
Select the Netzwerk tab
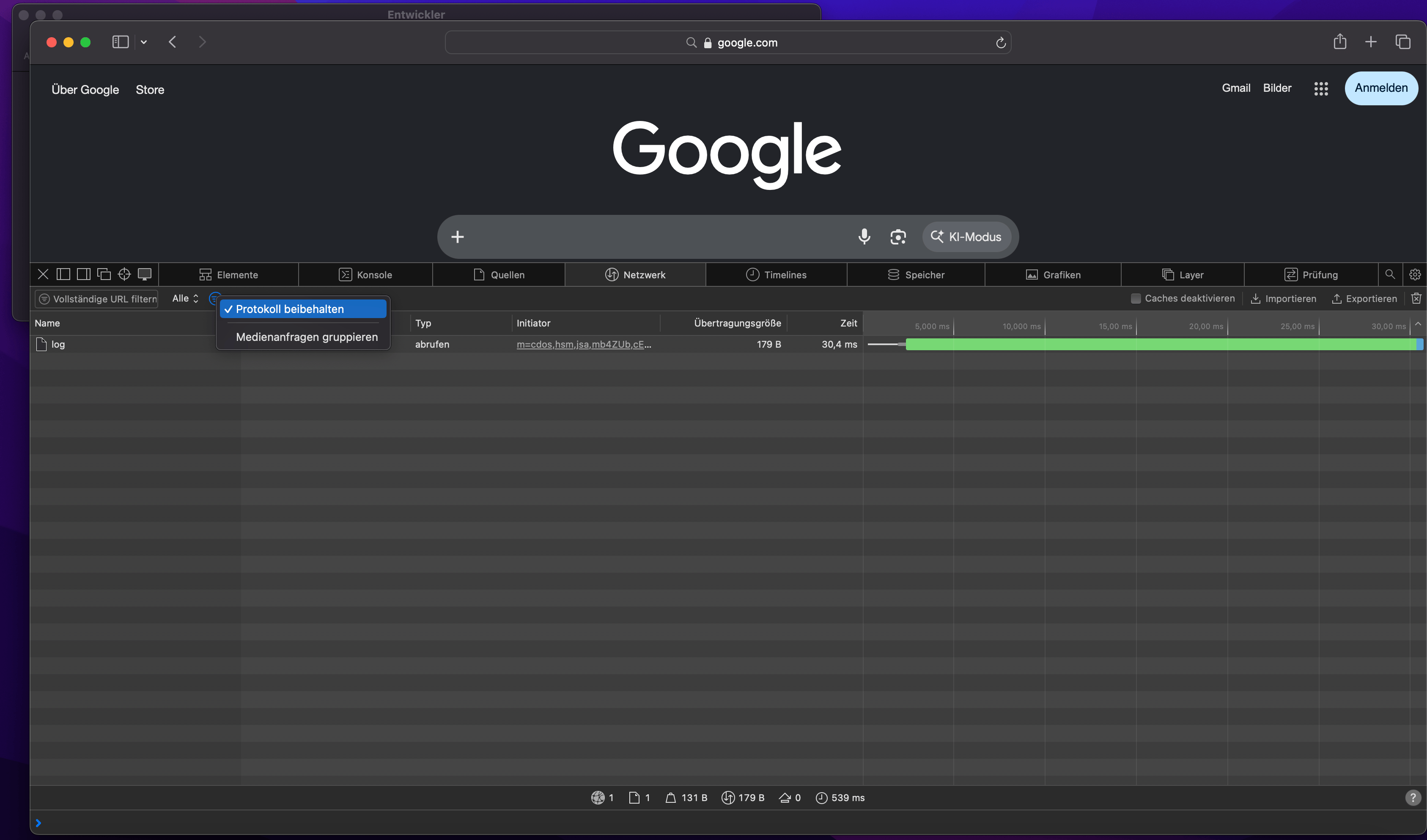coord(635,275)
